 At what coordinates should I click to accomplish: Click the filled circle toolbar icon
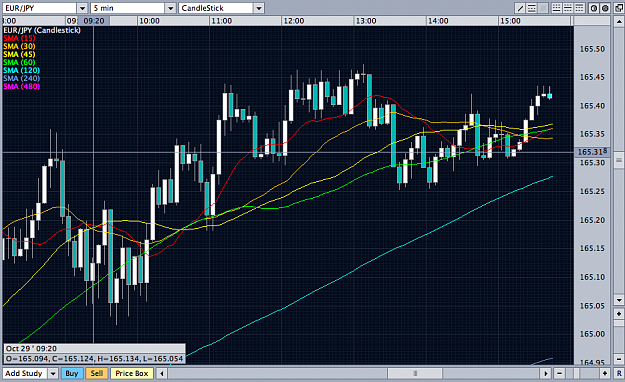605,8
